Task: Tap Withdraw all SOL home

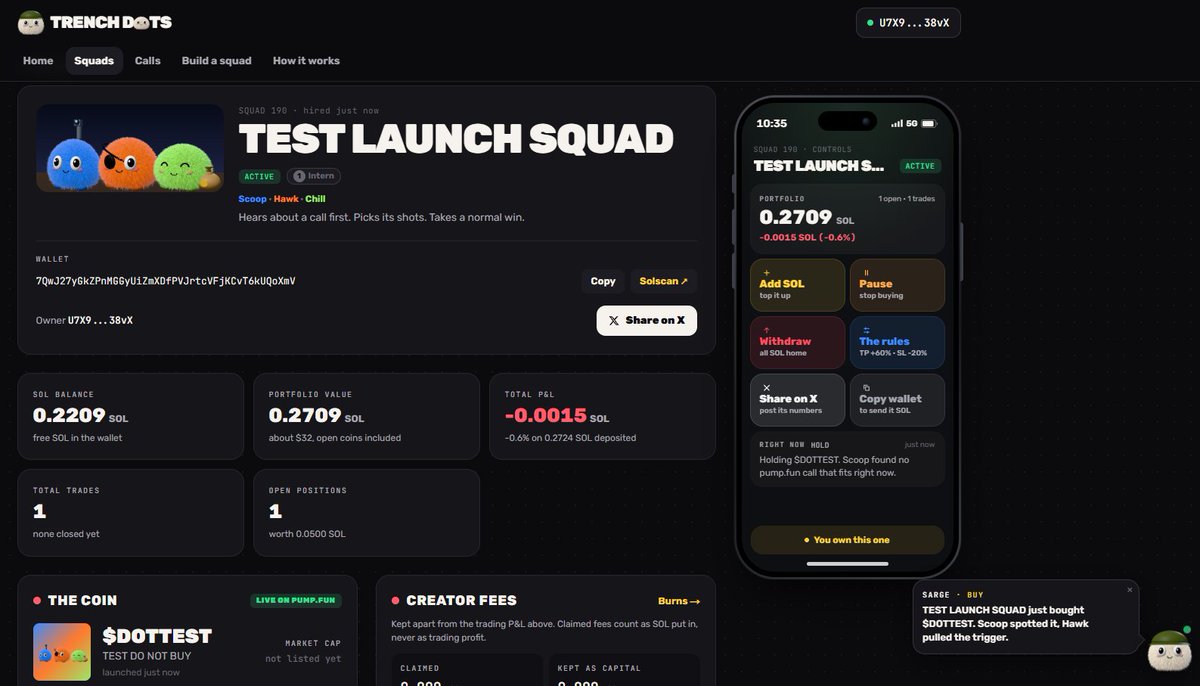Action: coord(798,342)
